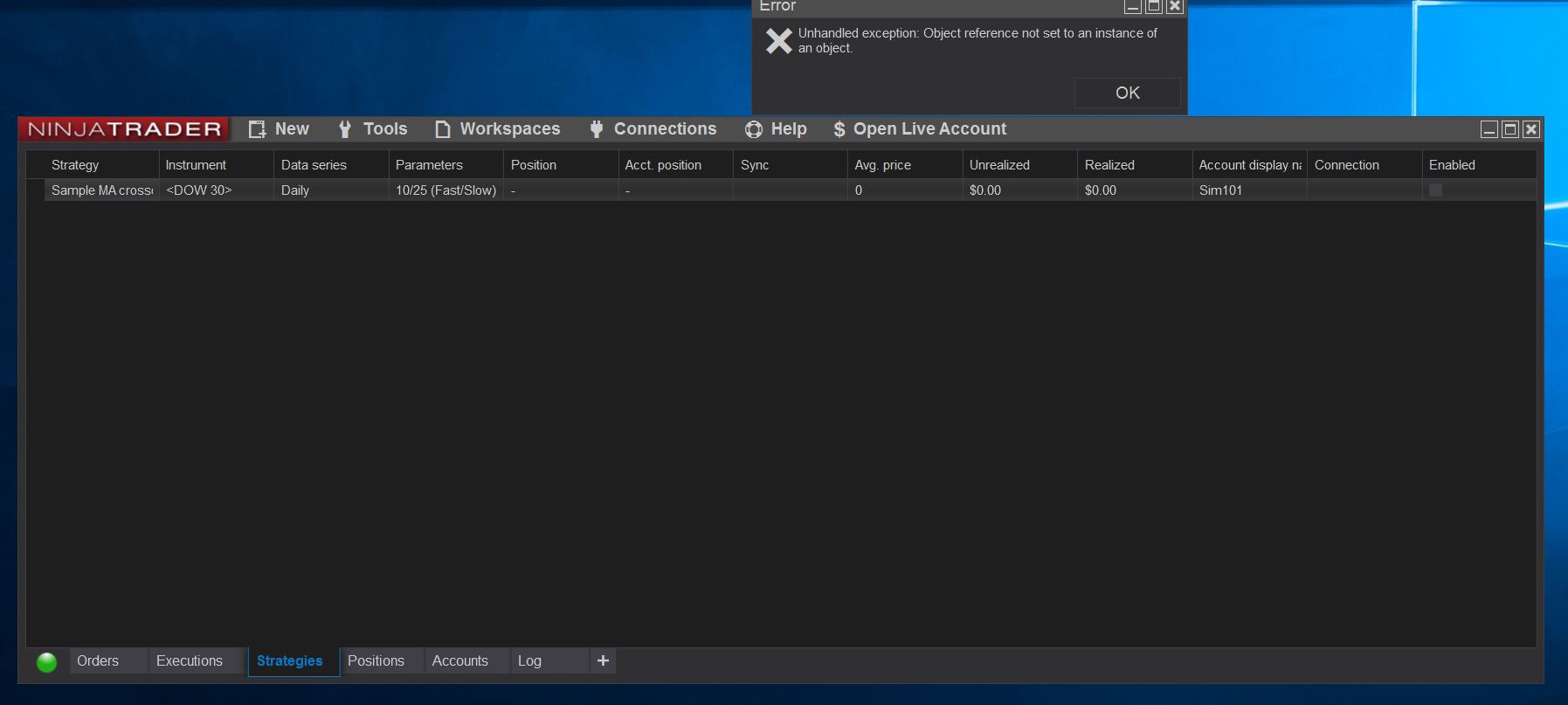Minimize the Error dialog
This screenshot has height=705, width=1568.
1133,7
